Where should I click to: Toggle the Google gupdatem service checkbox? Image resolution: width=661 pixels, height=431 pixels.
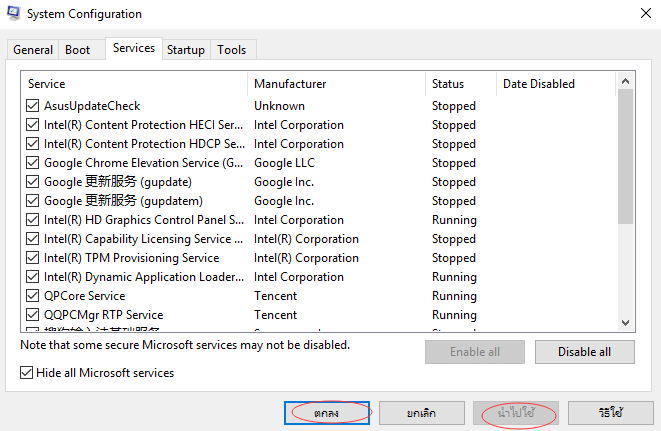pyautogui.click(x=32, y=200)
